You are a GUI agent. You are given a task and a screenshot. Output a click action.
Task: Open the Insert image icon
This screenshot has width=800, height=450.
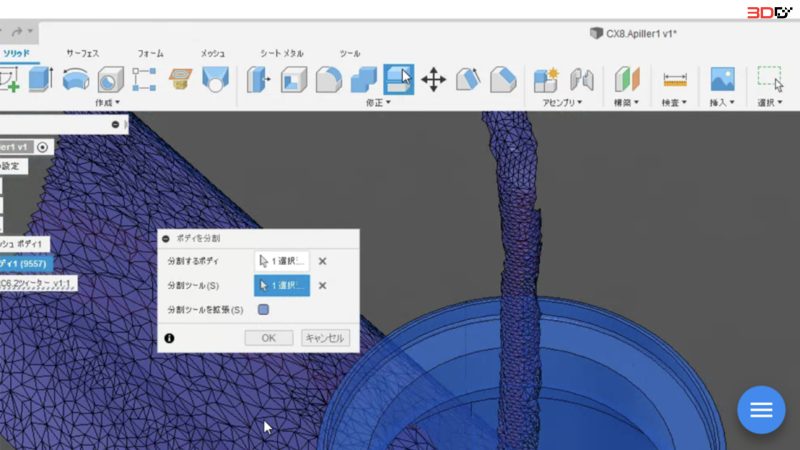click(x=722, y=80)
